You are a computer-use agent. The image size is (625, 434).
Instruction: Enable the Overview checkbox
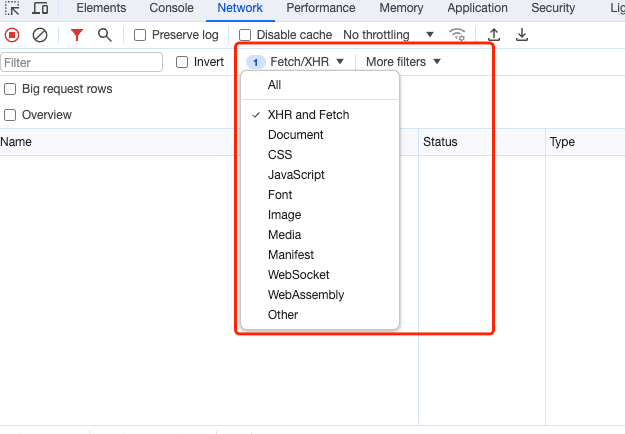10,115
